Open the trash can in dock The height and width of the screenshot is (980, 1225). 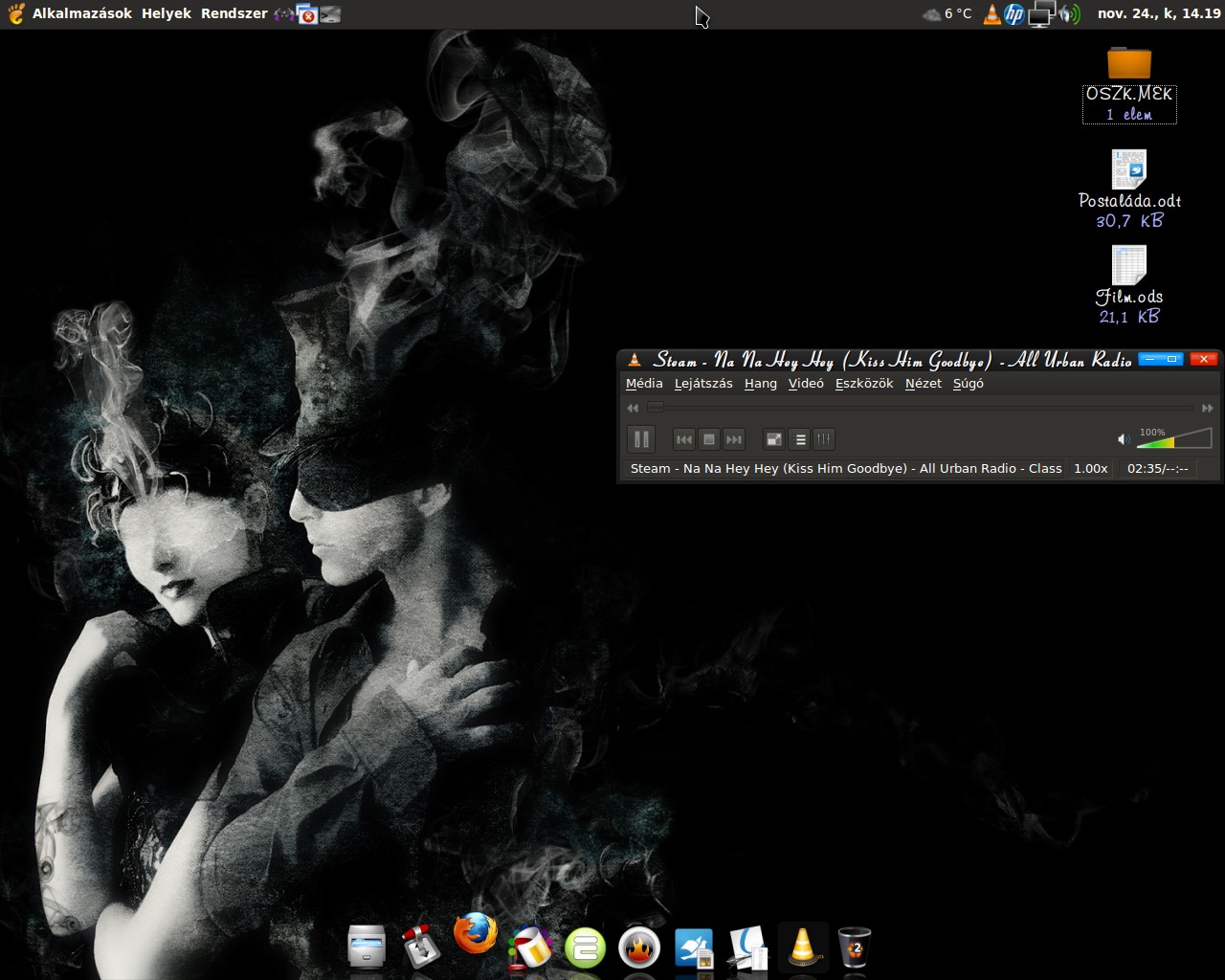click(x=855, y=948)
